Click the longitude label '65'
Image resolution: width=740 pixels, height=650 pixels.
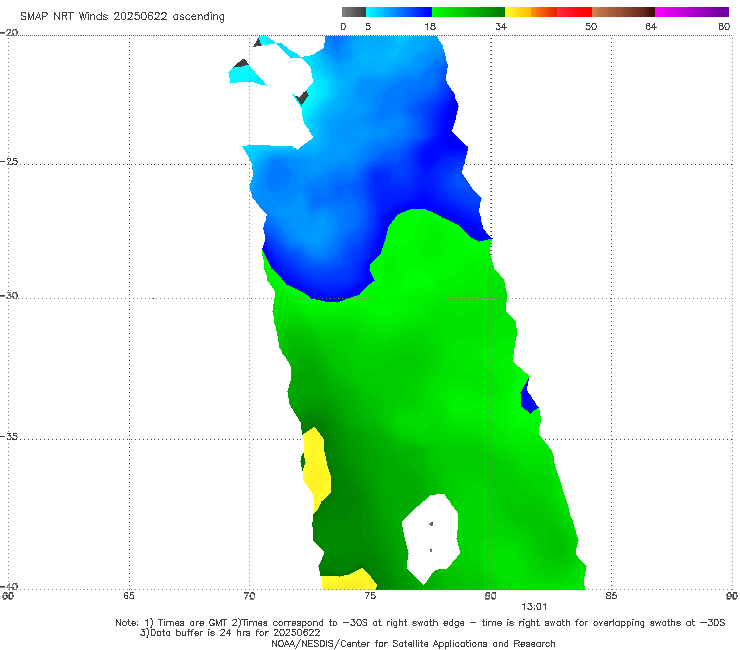[129, 596]
